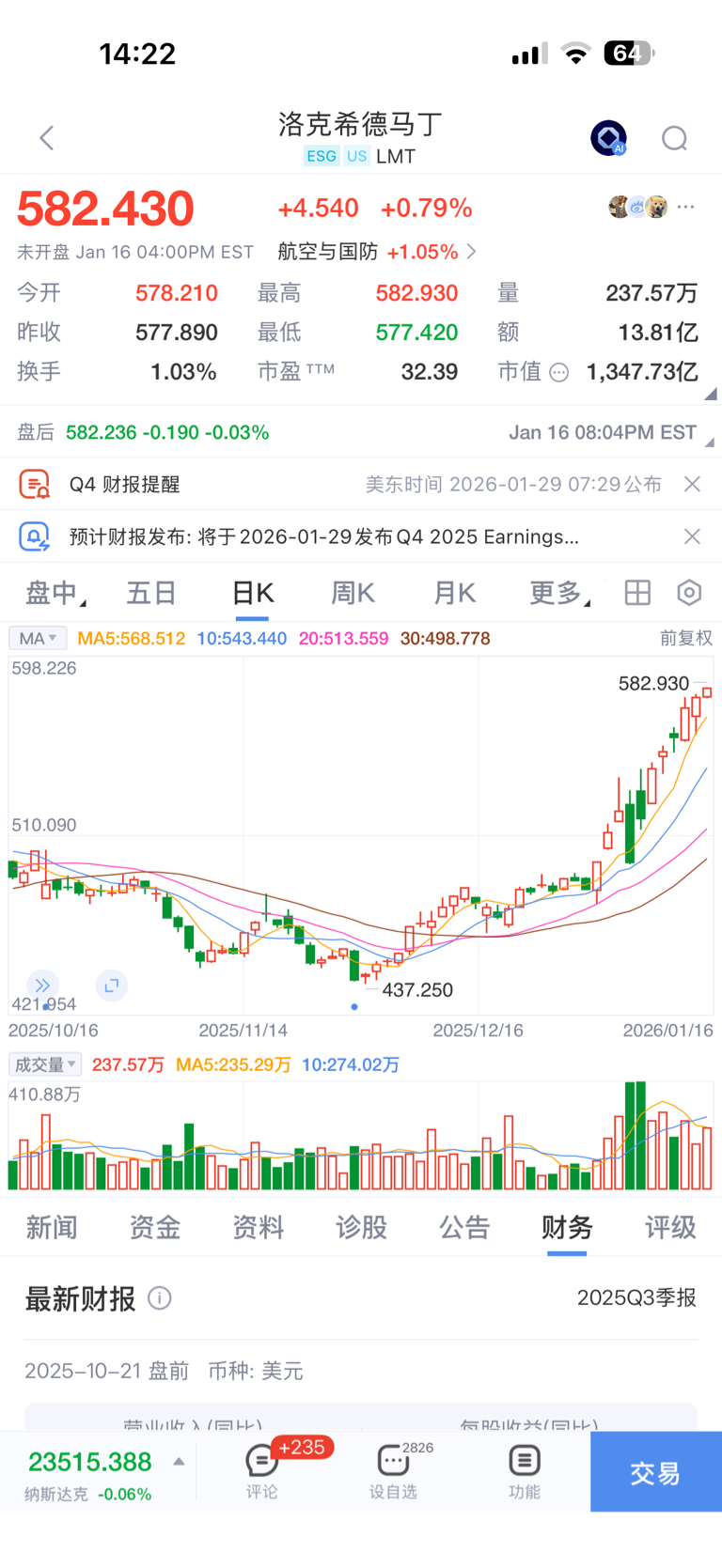Tap the Wi-Fi status icon
The image size is (722, 1568).
coord(575,54)
